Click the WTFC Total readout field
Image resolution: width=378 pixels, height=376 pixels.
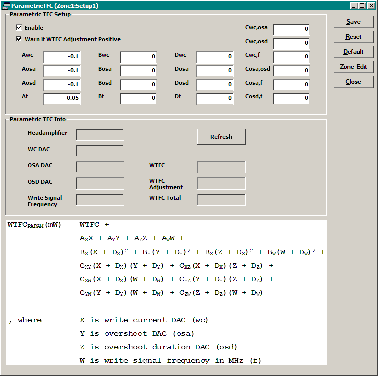pyautogui.click(x=221, y=200)
